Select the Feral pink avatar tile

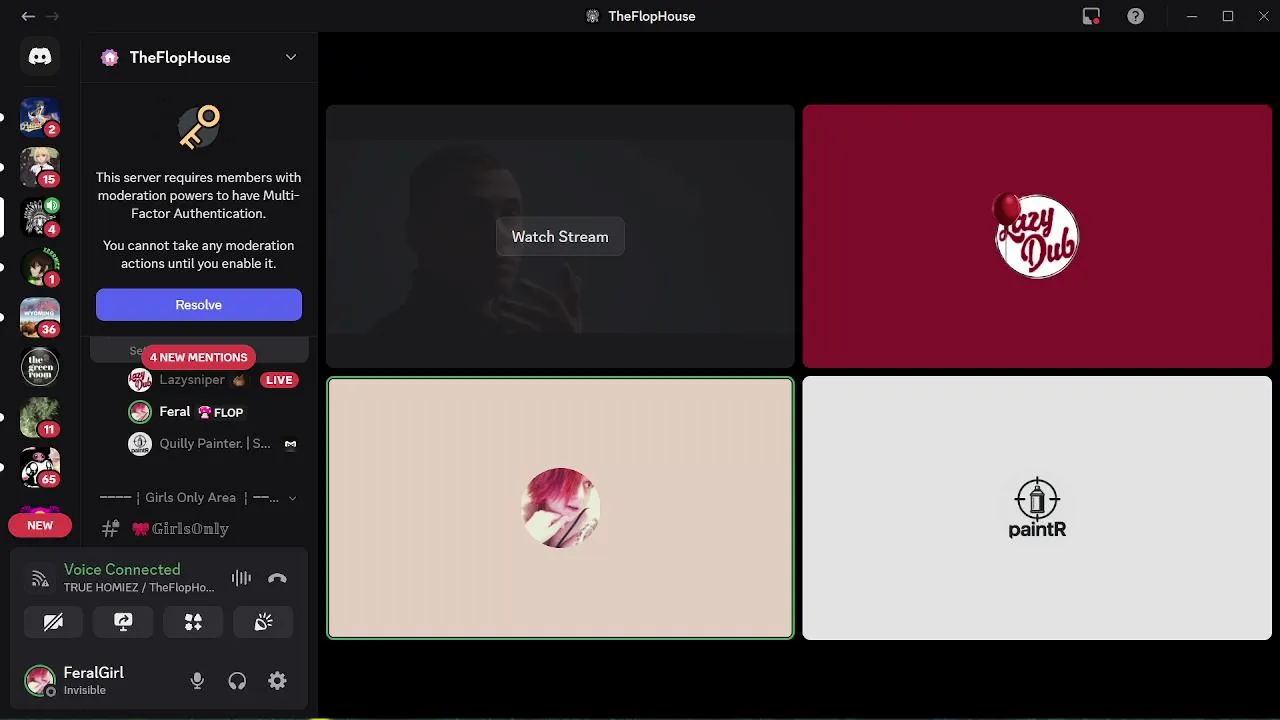560,507
